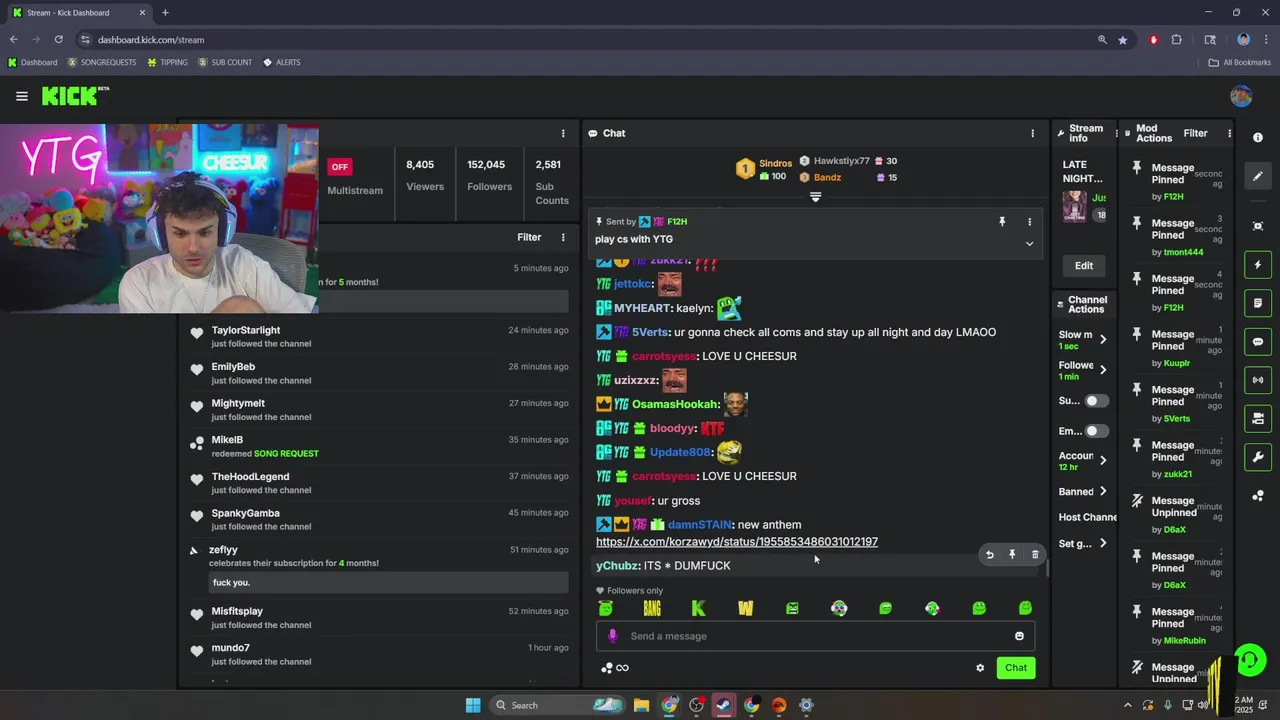This screenshot has width=1280, height=720.
Task: Click the focus frame icon in sidebar
Action: (x=1258, y=226)
